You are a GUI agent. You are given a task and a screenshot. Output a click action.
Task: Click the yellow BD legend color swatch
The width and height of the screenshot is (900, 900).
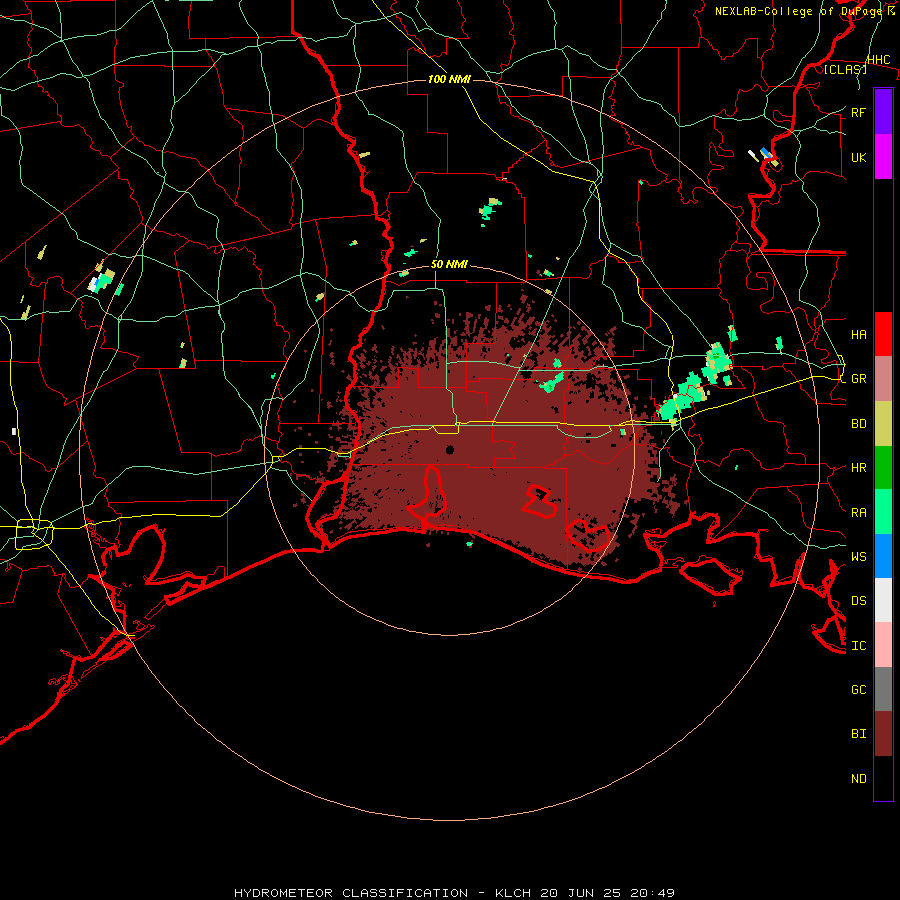(883, 424)
